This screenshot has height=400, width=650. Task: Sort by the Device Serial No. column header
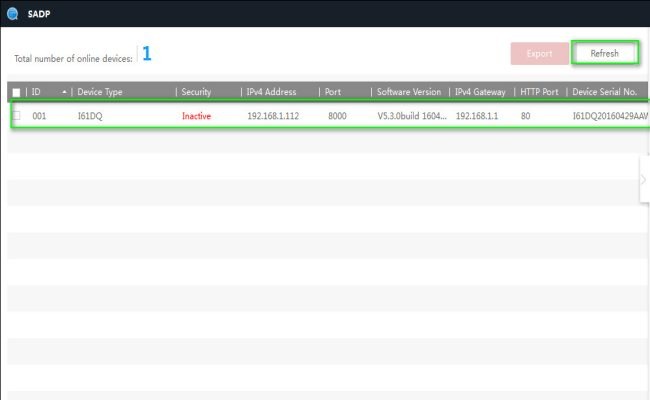[609, 92]
